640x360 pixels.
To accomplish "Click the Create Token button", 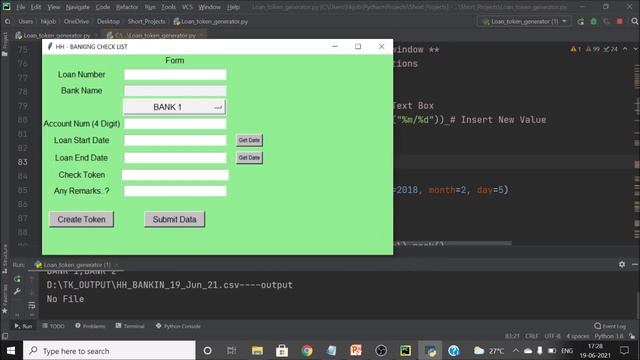I will (81, 219).
